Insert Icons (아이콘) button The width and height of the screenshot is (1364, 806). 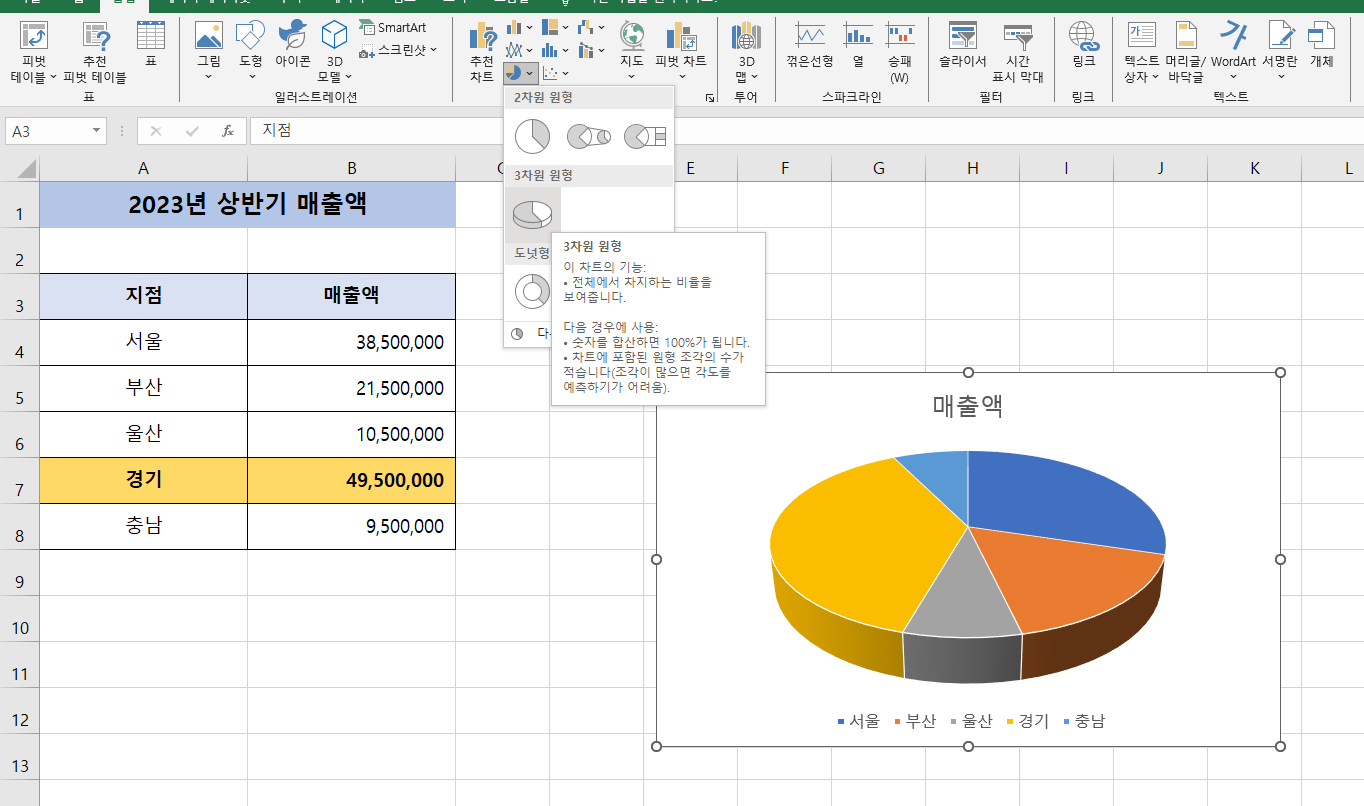click(x=293, y=44)
